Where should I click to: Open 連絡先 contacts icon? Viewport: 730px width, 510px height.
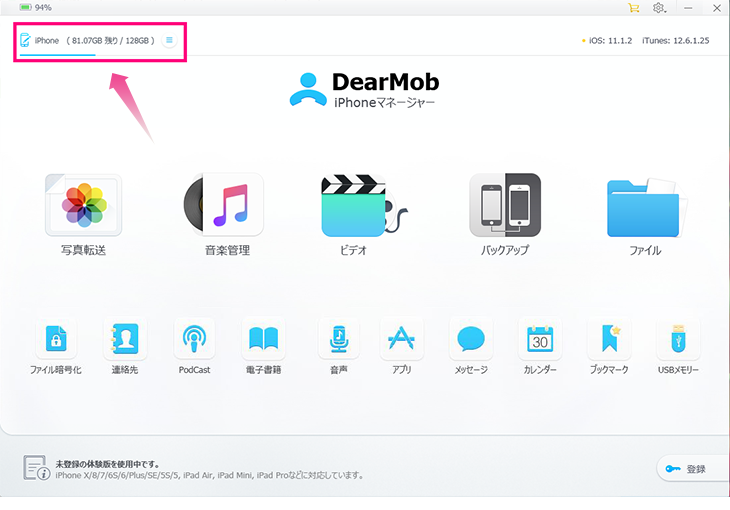click(x=125, y=339)
